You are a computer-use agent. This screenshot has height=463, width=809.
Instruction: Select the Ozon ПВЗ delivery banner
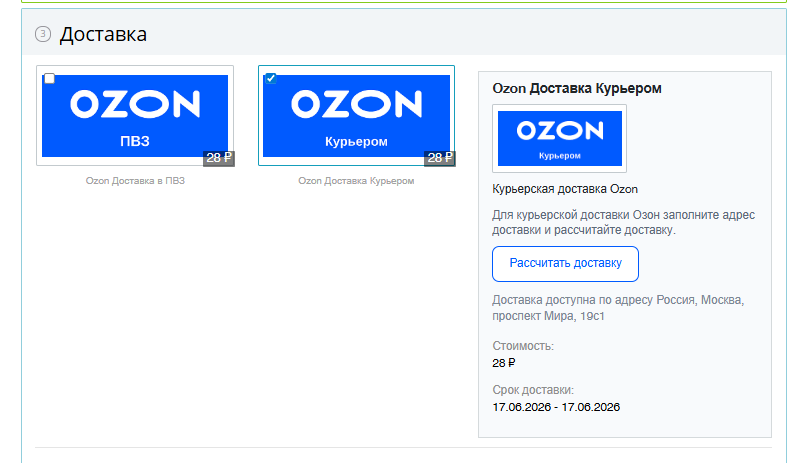point(135,116)
